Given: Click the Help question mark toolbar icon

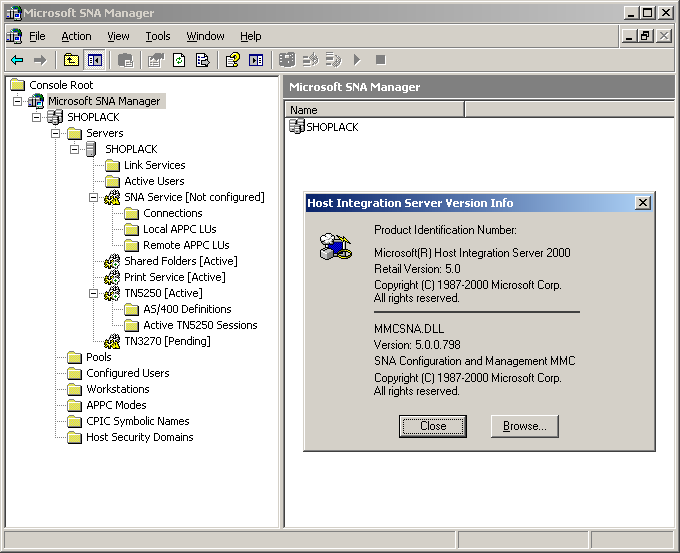Looking at the screenshot, I should click(233, 60).
